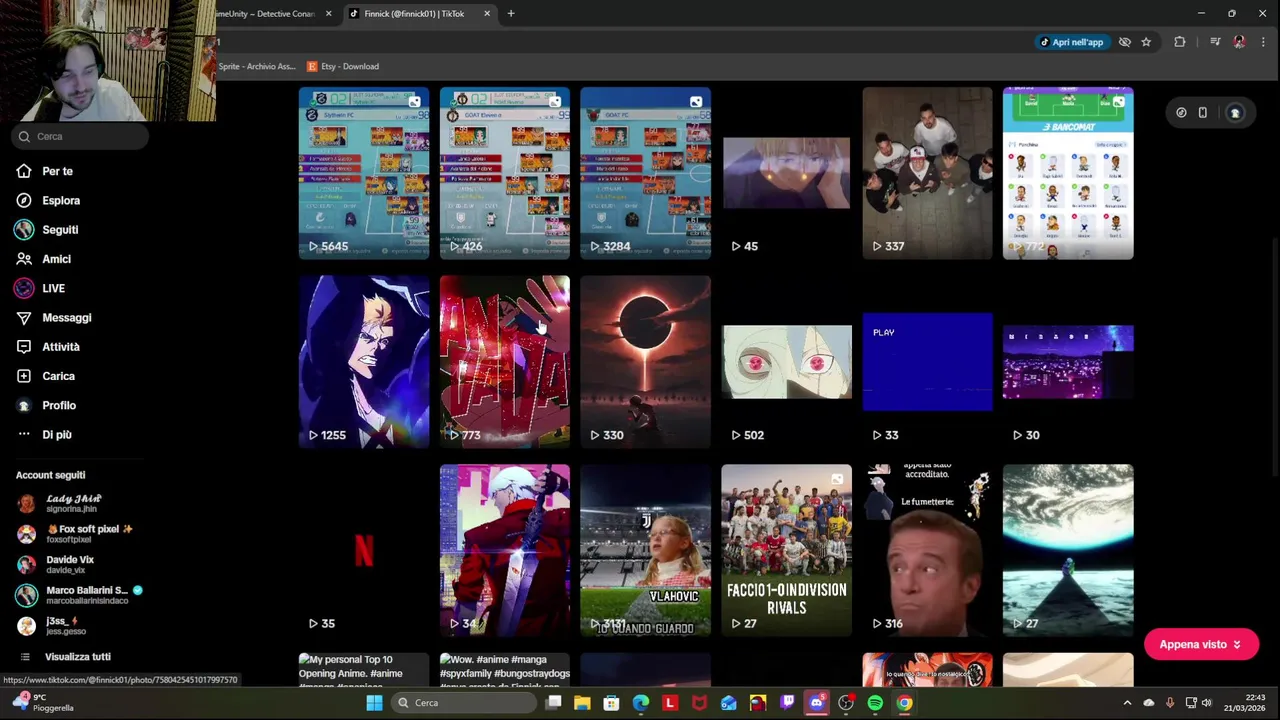Open the media control playlist icon
Screen dimensions: 1280x720
click(x=1215, y=42)
